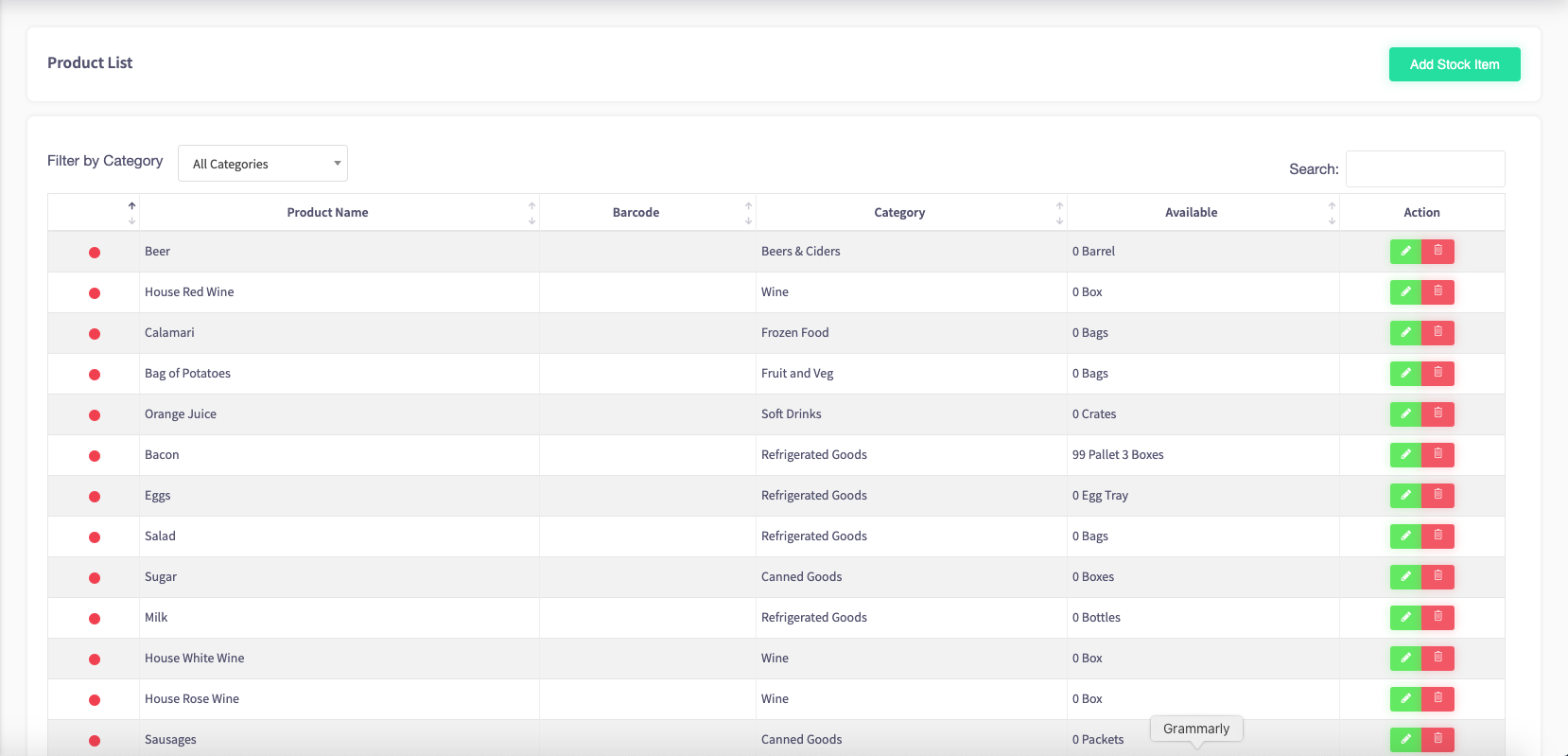
Task: Click the '0 Boxes' value for Sugar
Action: [1093, 576]
